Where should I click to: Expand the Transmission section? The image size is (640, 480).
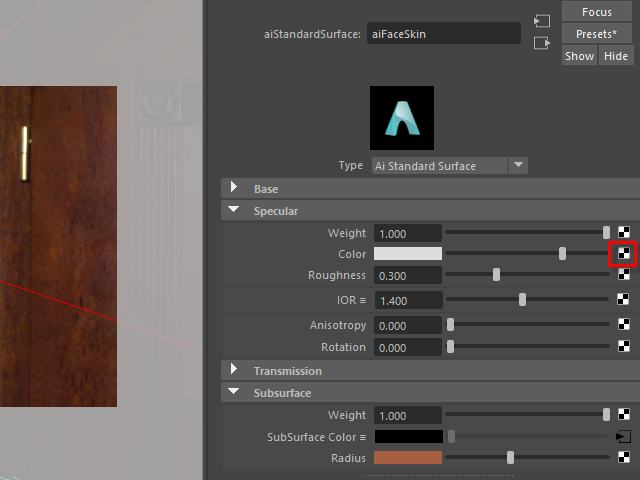[x=234, y=371]
